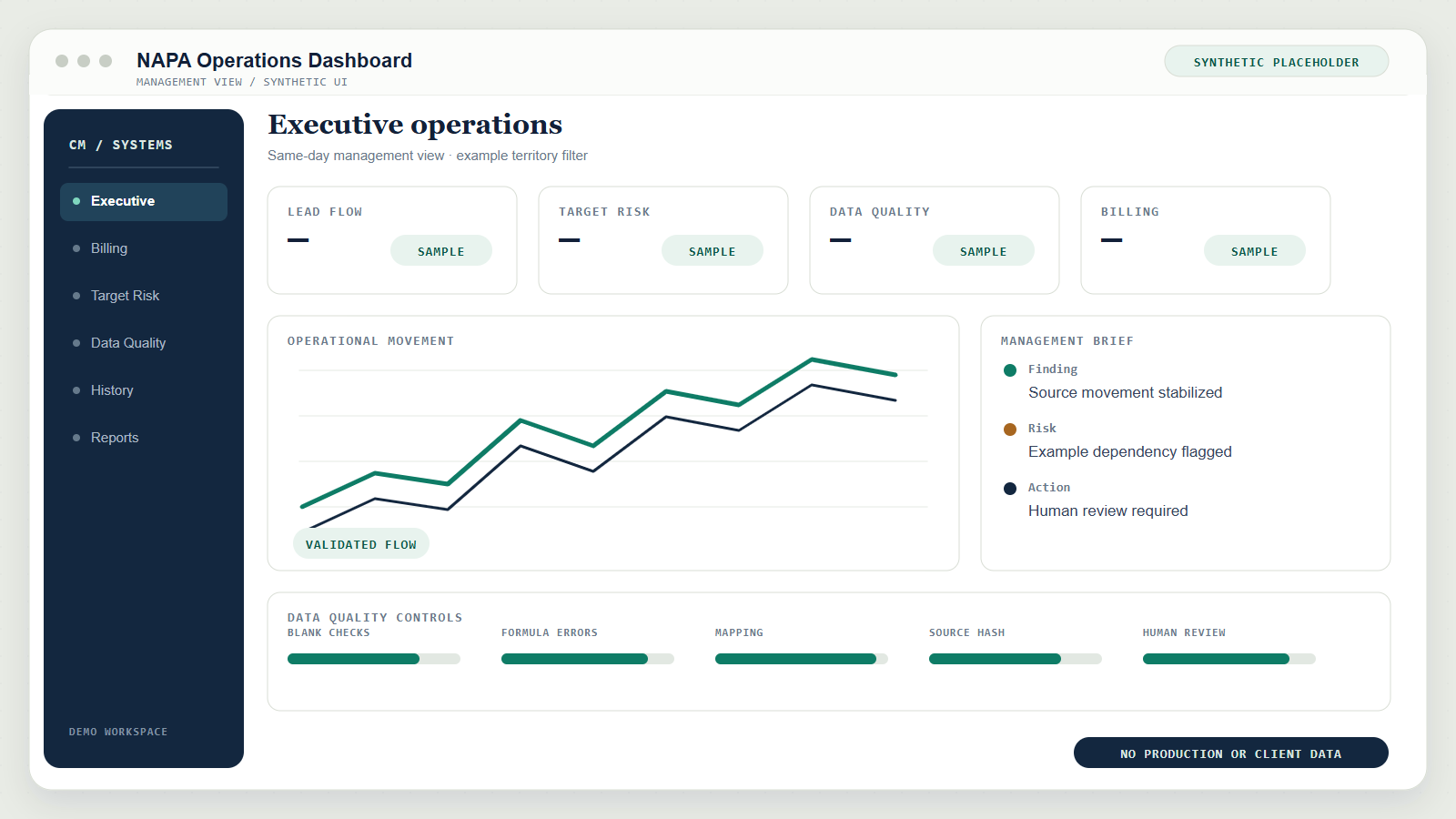This screenshot has height=819, width=1456.
Task: Open the Billing sidebar item
Action: (144, 248)
